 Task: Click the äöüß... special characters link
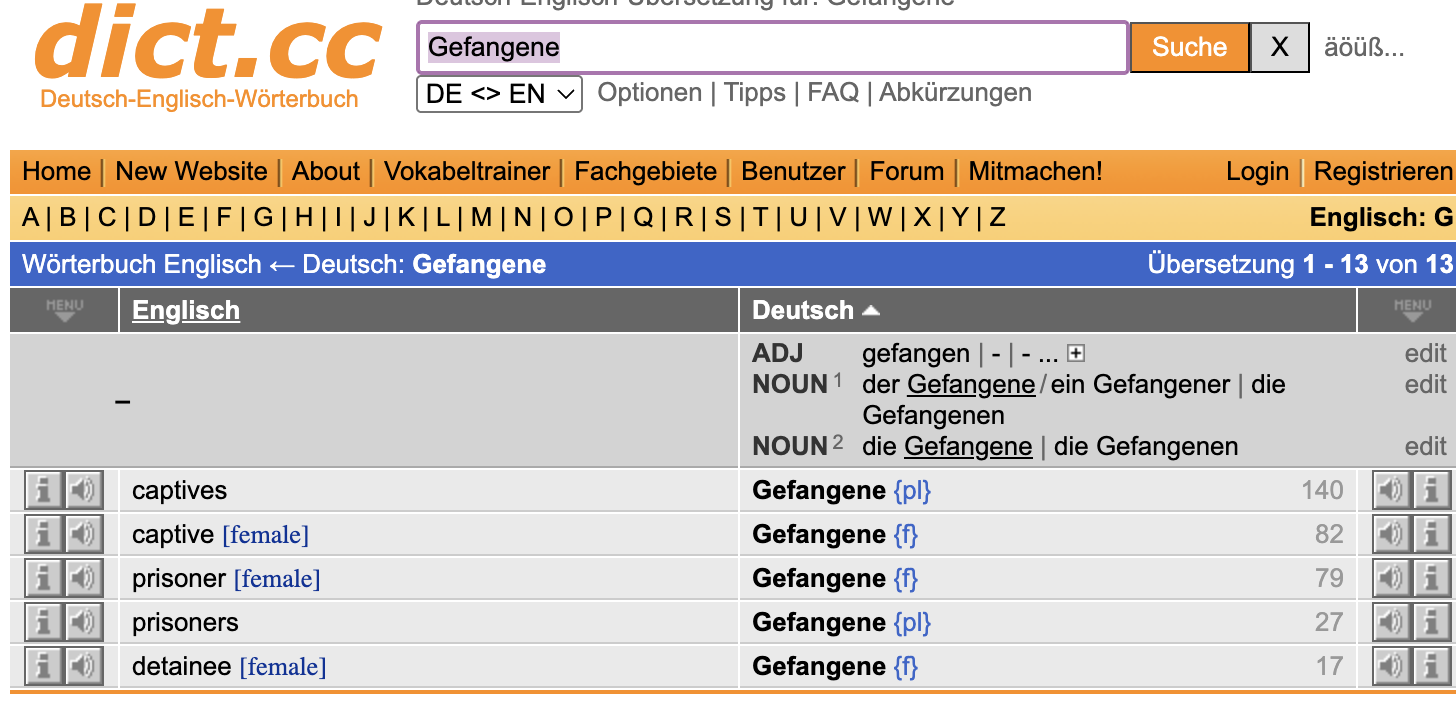pyautogui.click(x=1364, y=47)
